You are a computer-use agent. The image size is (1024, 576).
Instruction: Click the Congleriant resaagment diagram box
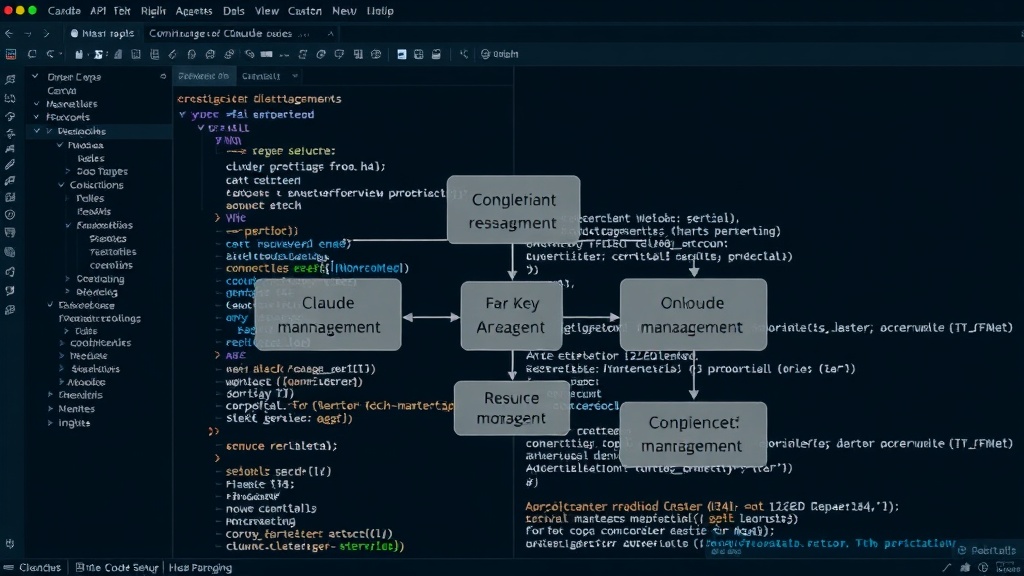513,210
